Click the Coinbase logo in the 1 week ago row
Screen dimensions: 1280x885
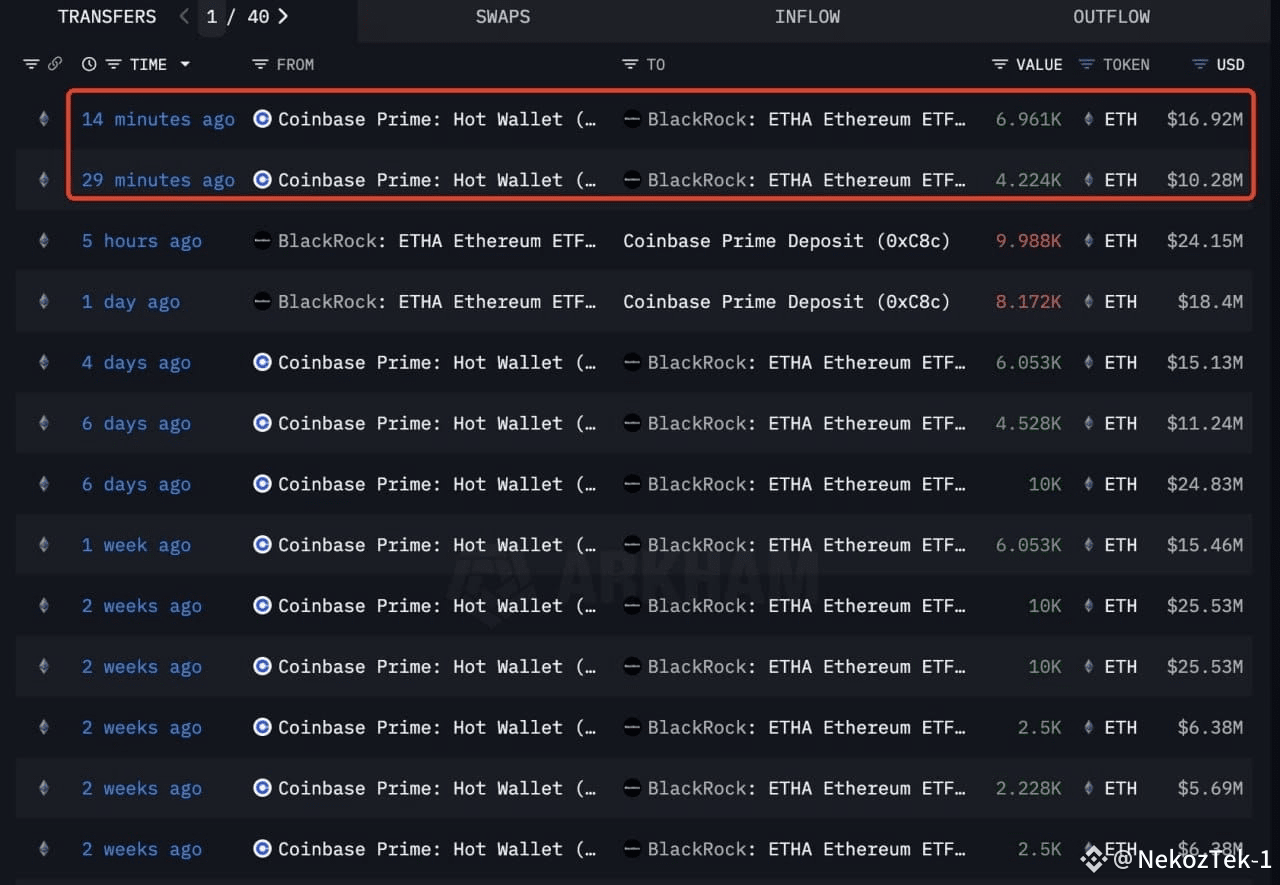(262, 545)
